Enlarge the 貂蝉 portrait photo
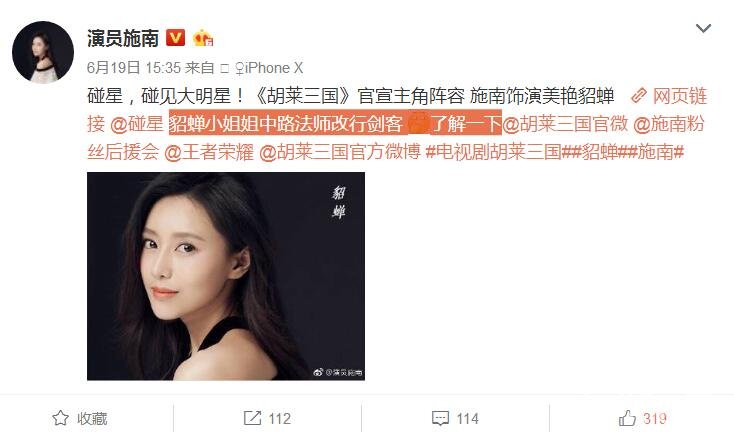This screenshot has height=435, width=734. [x=226, y=276]
